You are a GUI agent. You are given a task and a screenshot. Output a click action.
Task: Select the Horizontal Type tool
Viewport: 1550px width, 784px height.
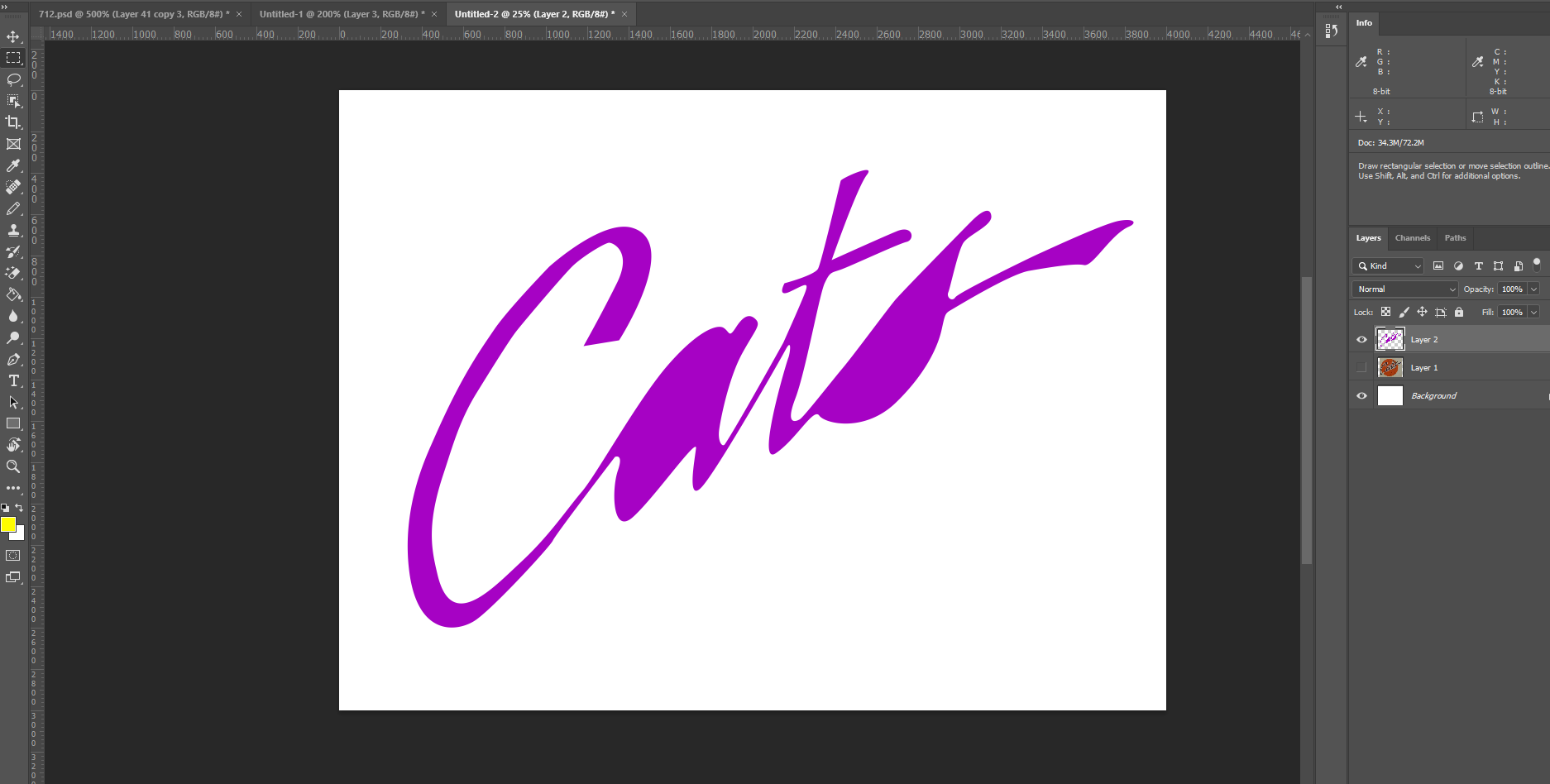point(13,380)
